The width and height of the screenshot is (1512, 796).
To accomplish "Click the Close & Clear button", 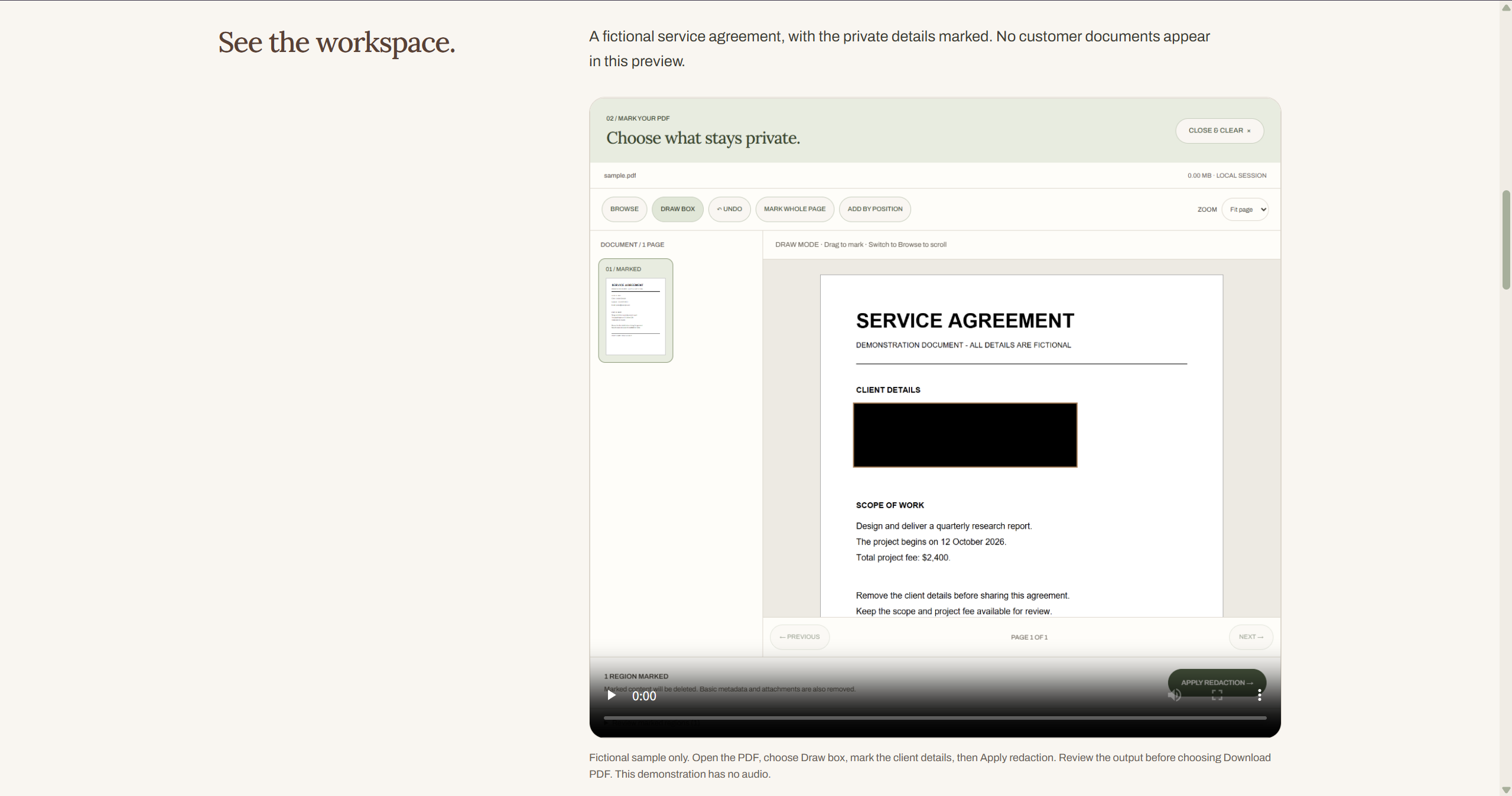I will coord(1220,131).
